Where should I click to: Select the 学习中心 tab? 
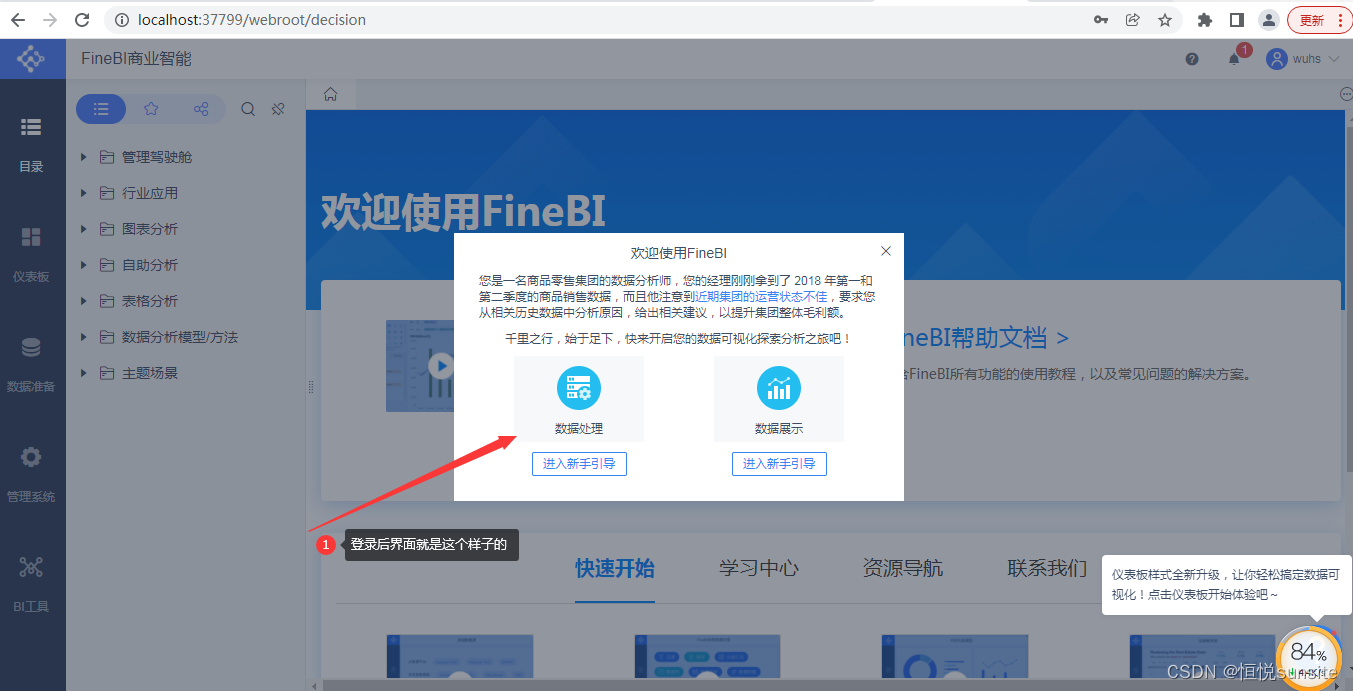pyautogui.click(x=759, y=569)
